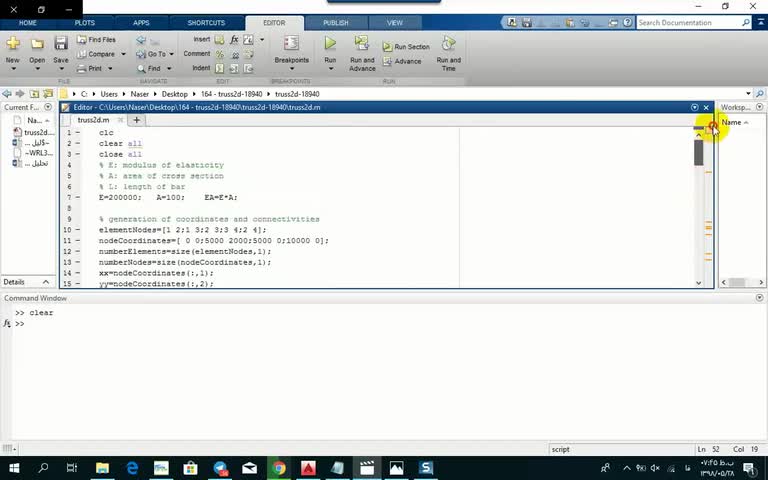Click the new editor tab plus button

[x=137, y=120]
